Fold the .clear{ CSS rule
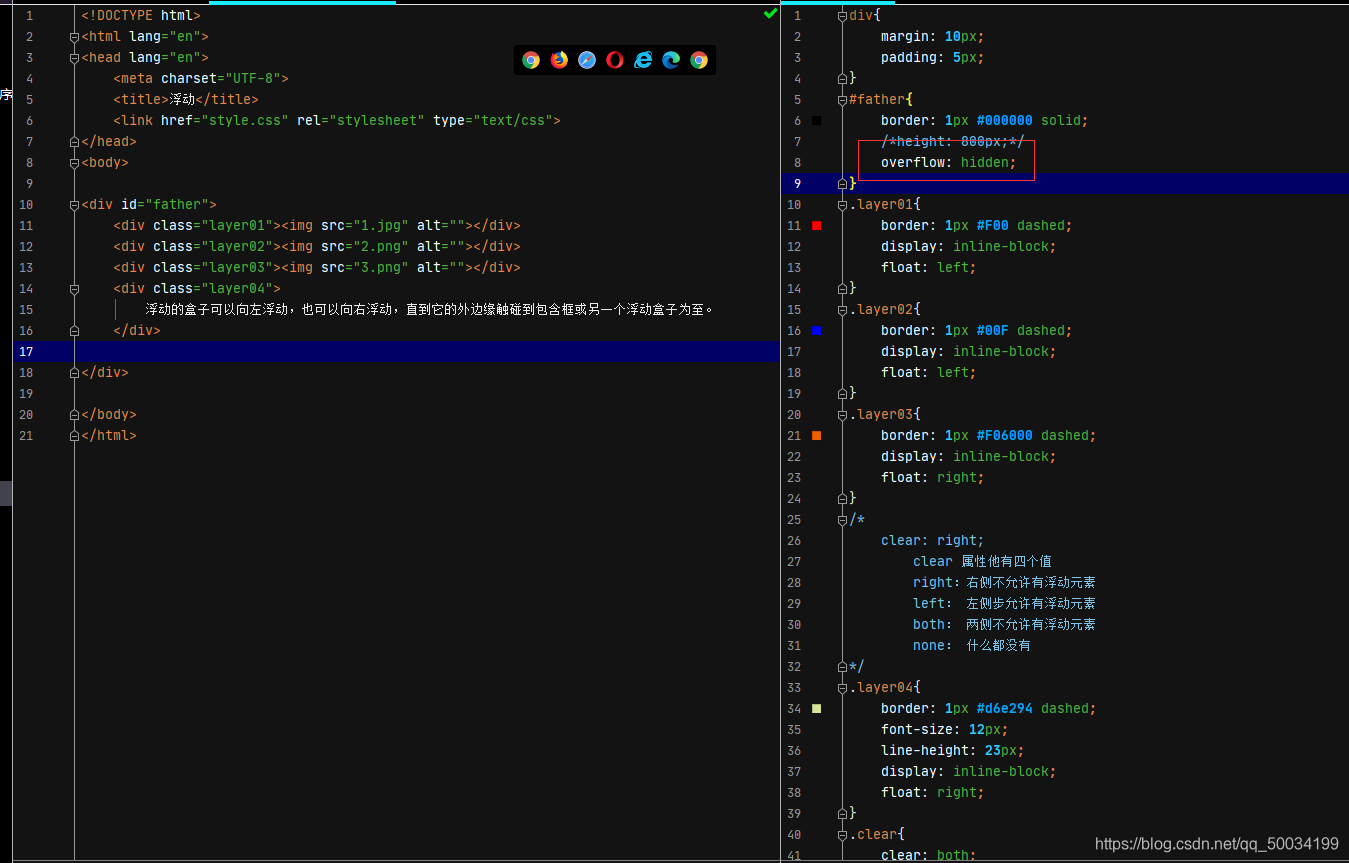This screenshot has height=863, width=1349. click(x=842, y=835)
